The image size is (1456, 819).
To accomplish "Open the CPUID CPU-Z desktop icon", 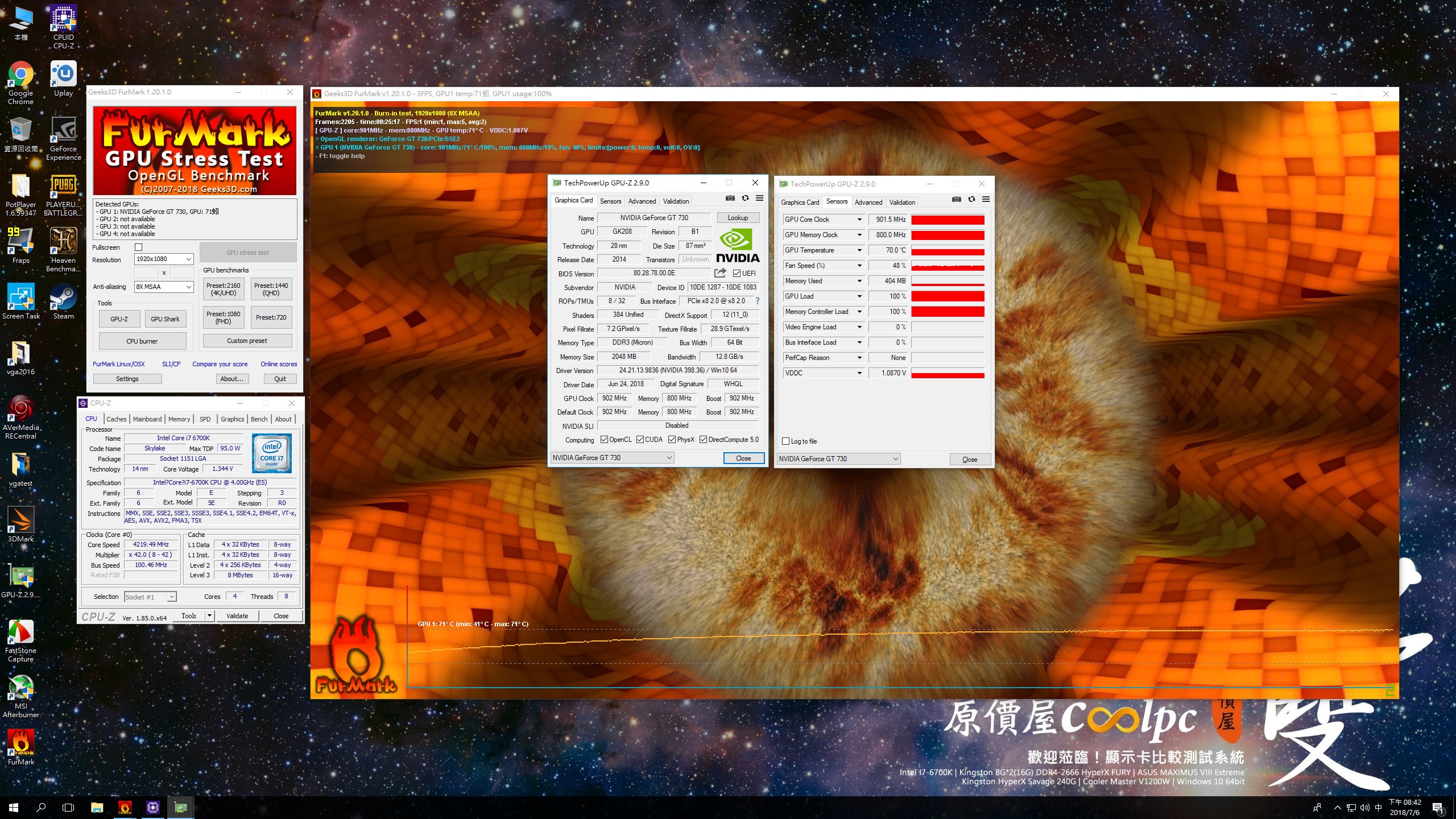I will (63, 27).
